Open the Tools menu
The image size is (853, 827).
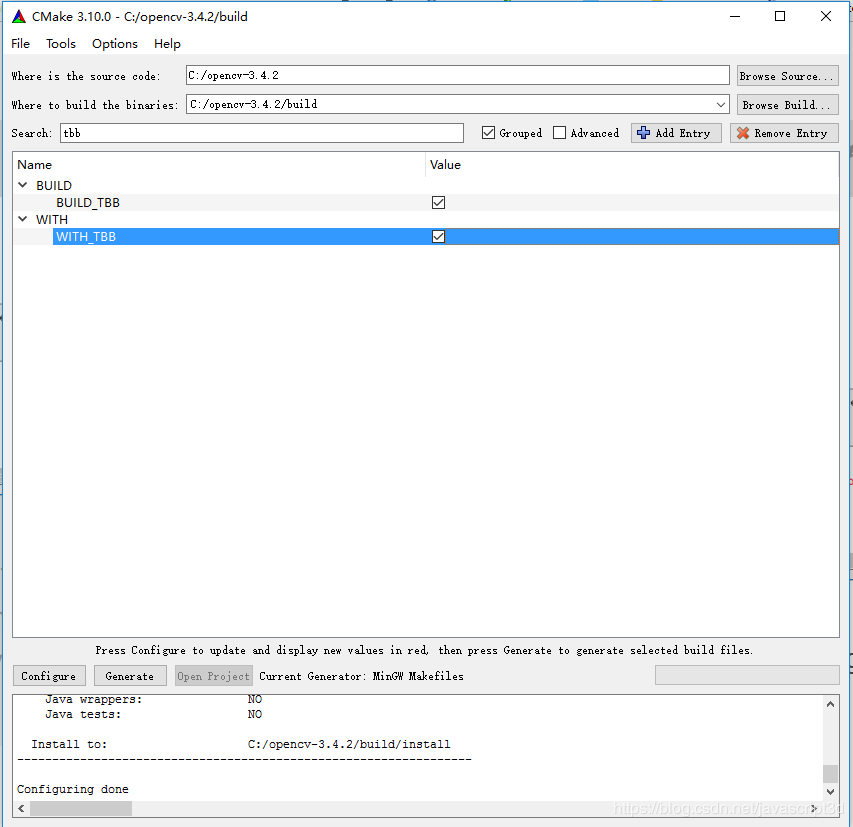coord(61,44)
